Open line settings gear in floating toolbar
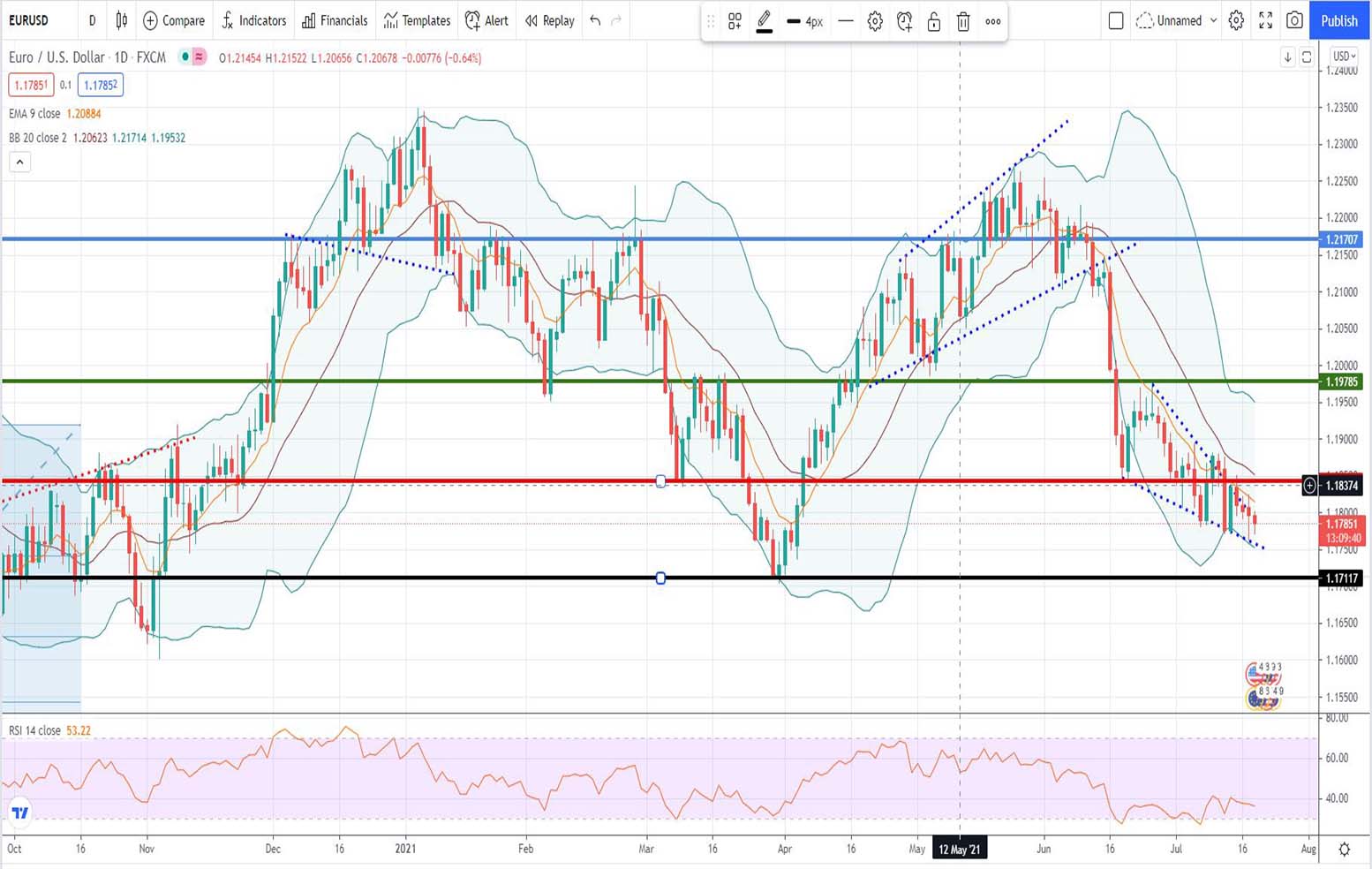Viewport: 1372px width, 869px height. pyautogui.click(x=875, y=21)
